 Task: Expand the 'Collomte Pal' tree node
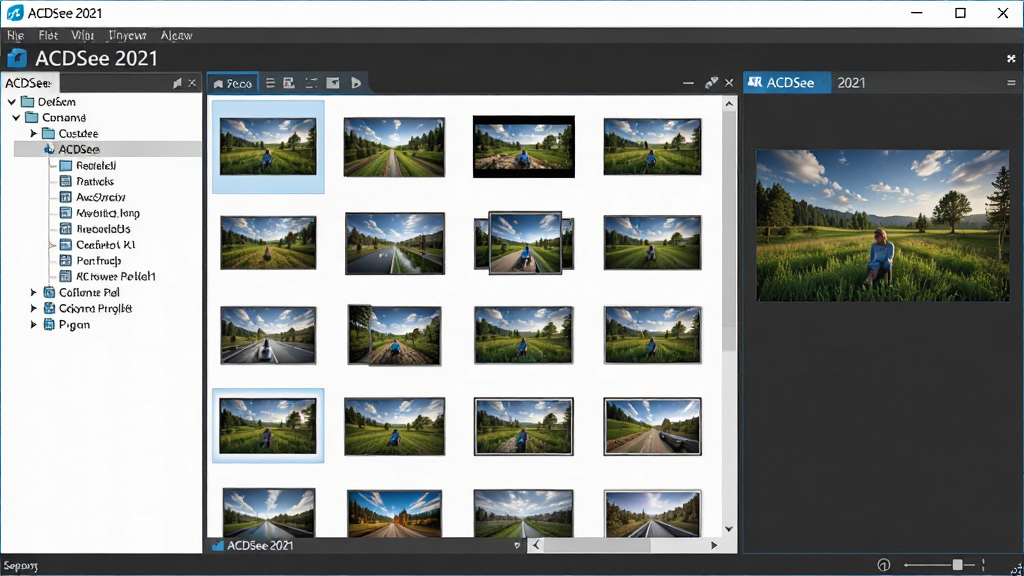[33, 293]
